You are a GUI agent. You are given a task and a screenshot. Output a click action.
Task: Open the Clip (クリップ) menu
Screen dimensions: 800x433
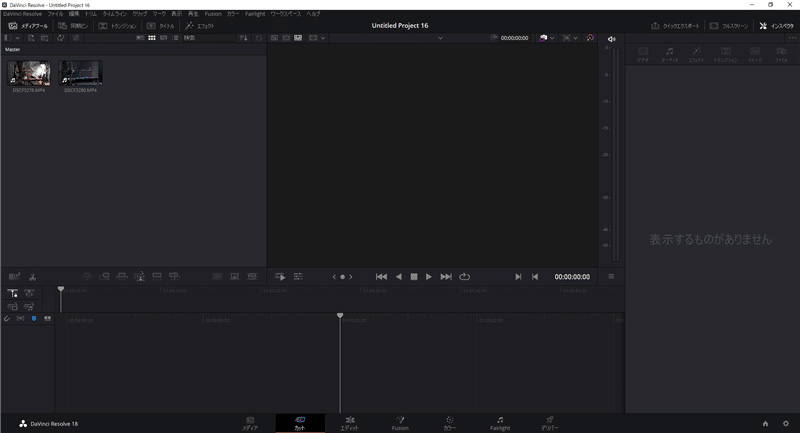(140, 14)
